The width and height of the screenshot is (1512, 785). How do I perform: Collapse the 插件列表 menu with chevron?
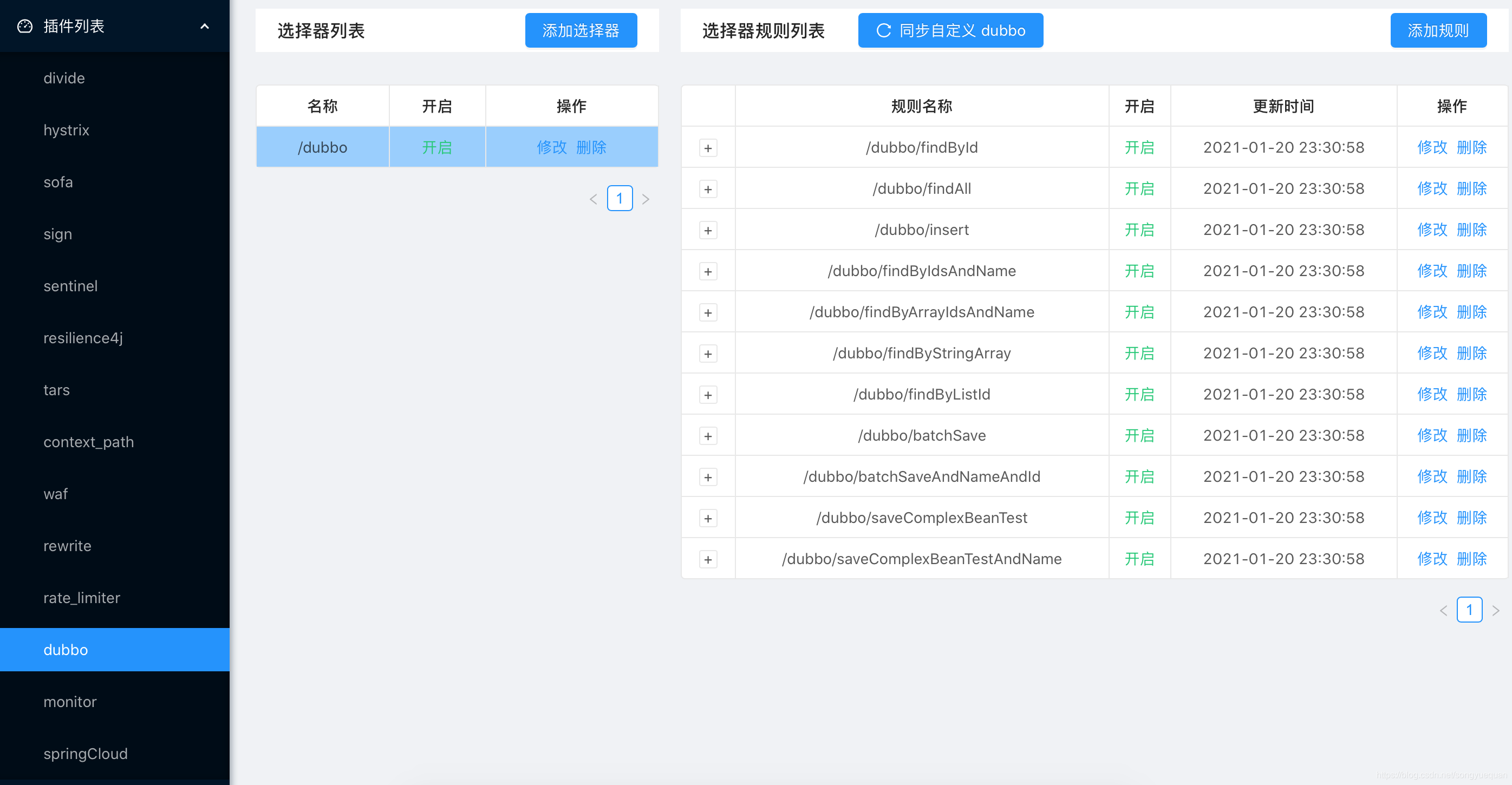click(204, 27)
